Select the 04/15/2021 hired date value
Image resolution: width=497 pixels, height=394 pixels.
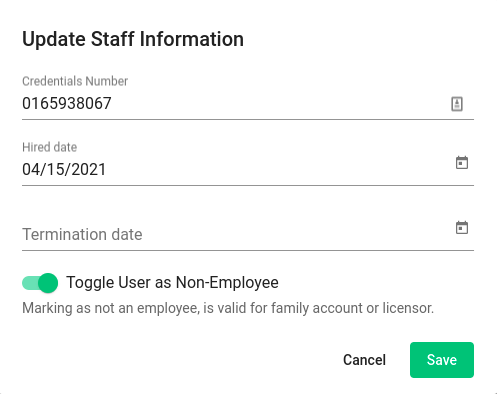pyautogui.click(x=64, y=169)
